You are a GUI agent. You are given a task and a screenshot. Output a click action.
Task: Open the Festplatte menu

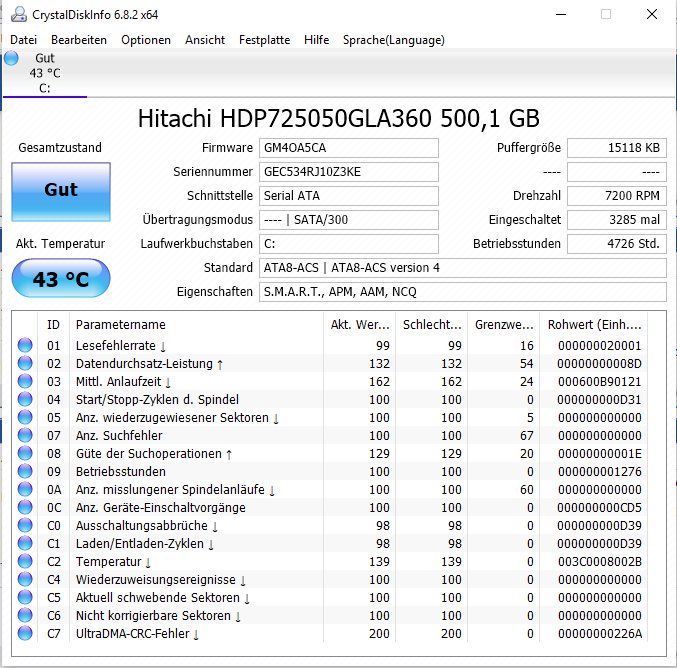pyautogui.click(x=264, y=40)
